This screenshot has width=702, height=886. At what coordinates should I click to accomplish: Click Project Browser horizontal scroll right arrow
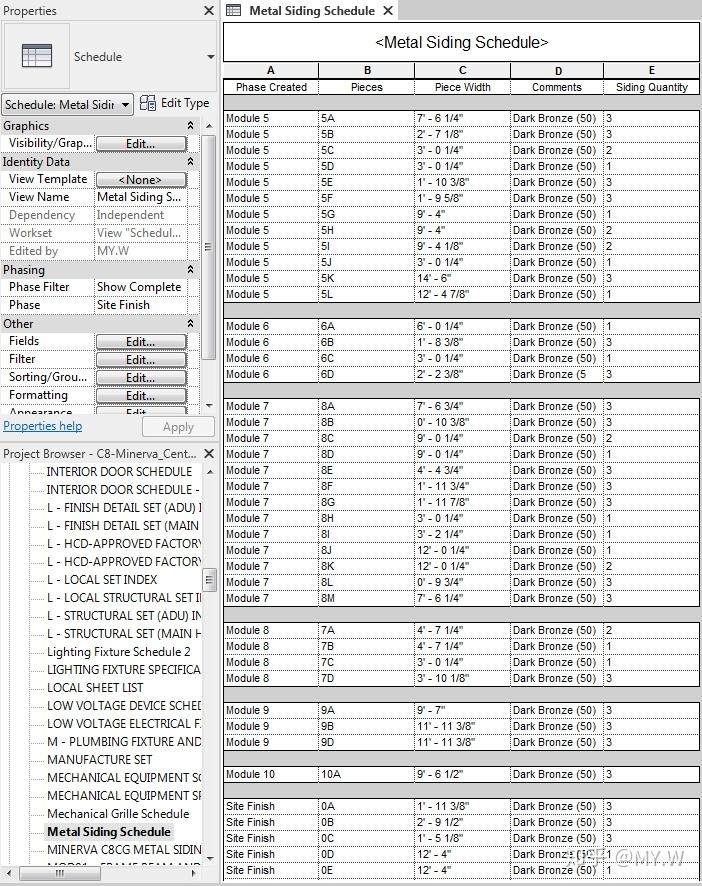tap(194, 873)
